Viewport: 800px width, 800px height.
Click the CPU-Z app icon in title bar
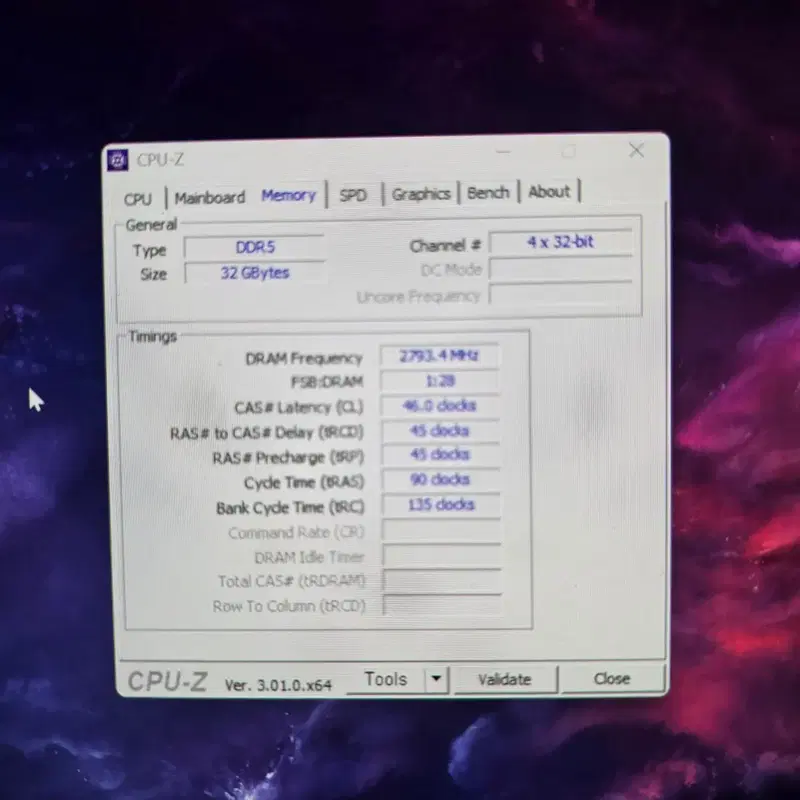118,161
